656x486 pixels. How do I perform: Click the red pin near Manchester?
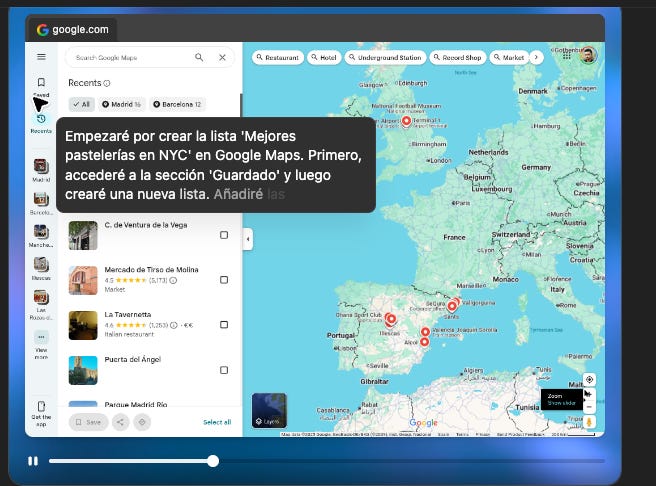[406, 121]
